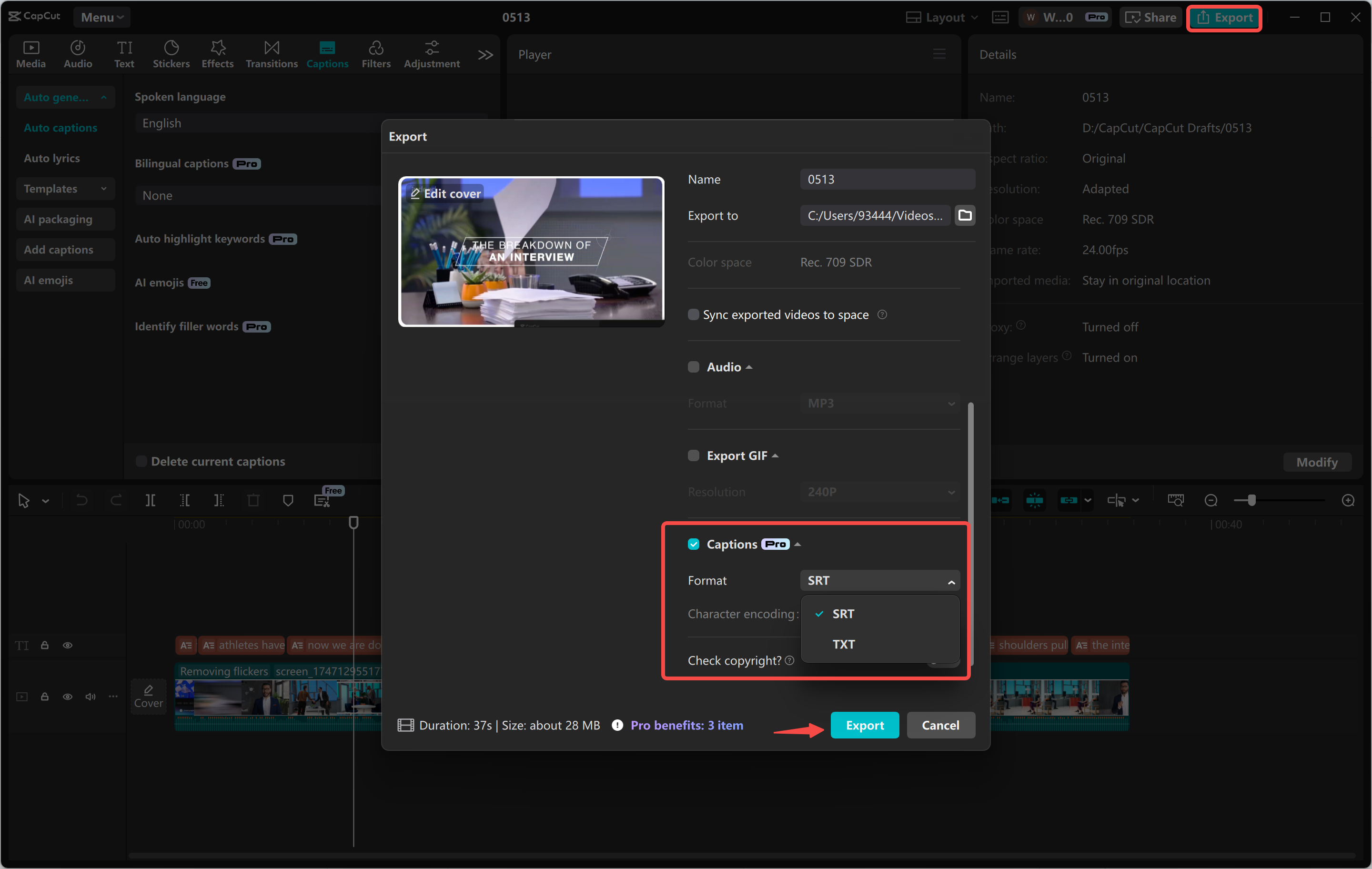Select the Stickers panel

(171, 53)
